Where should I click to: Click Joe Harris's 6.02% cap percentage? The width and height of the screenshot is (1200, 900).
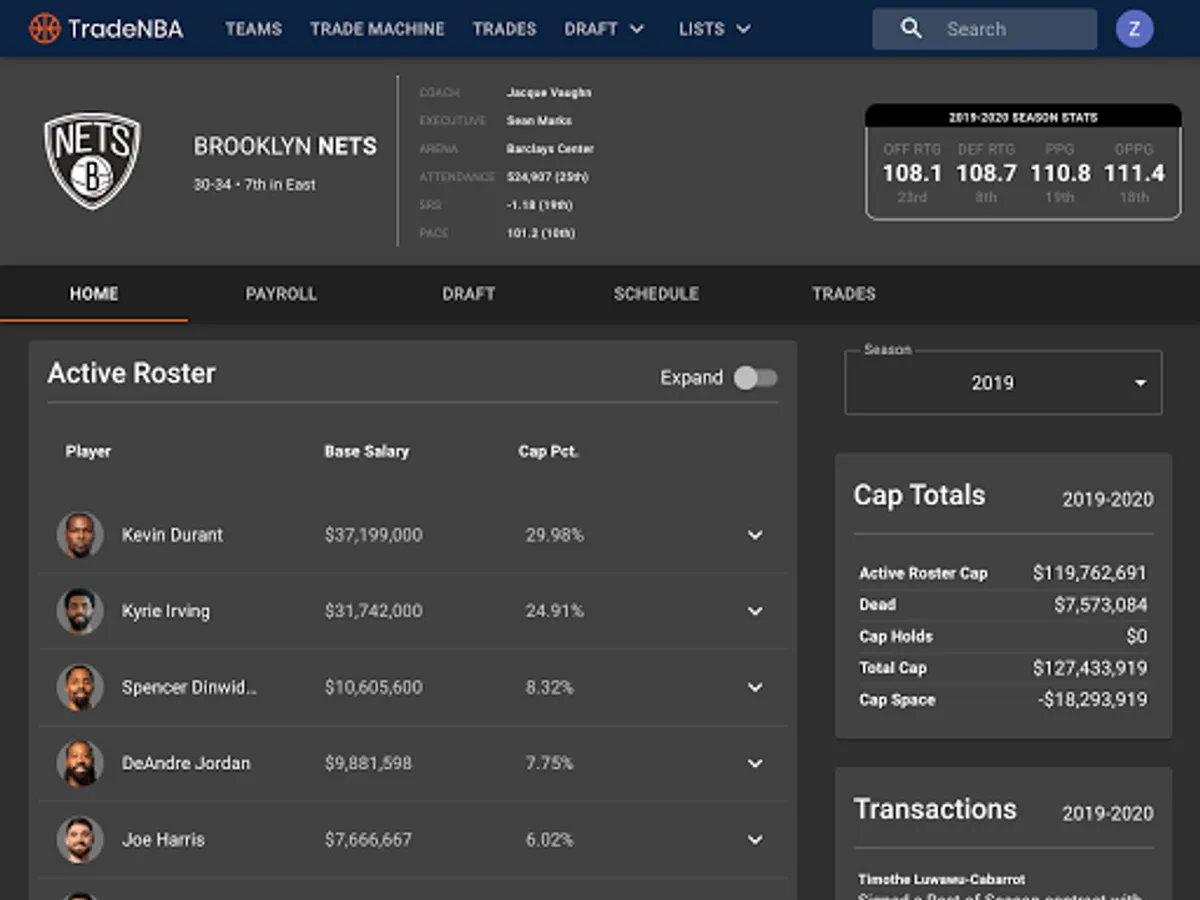tap(550, 839)
